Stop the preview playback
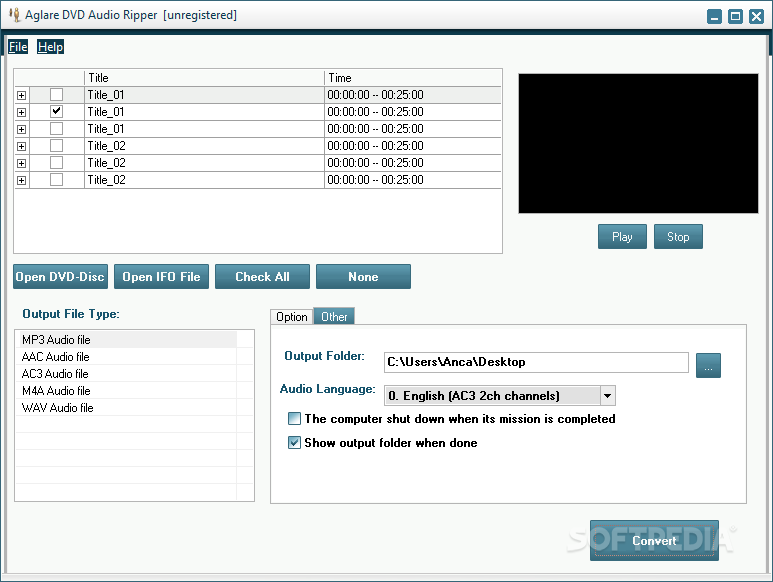The height and width of the screenshot is (582, 773). 678,237
